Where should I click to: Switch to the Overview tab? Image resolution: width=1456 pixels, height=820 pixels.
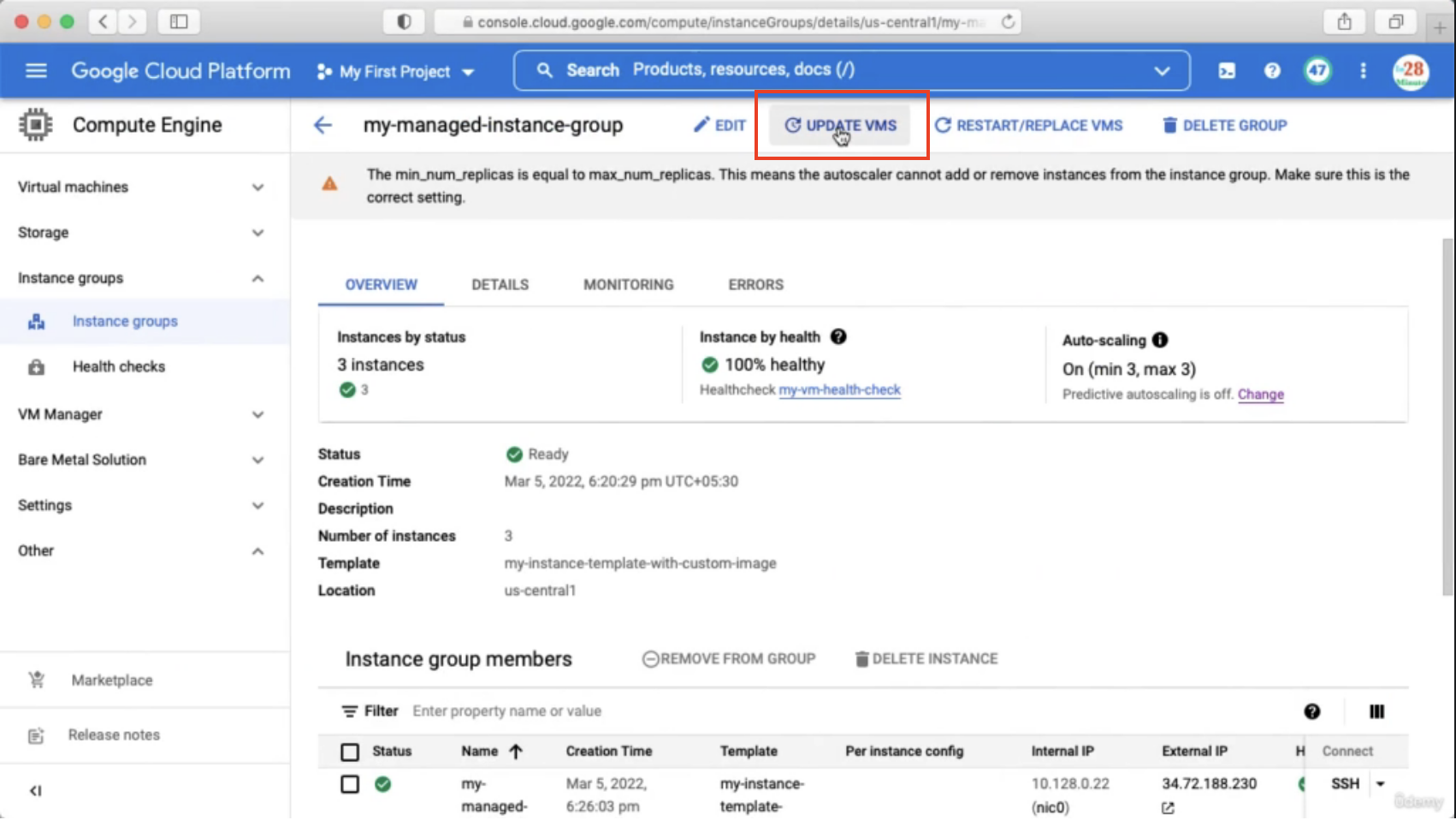point(382,285)
